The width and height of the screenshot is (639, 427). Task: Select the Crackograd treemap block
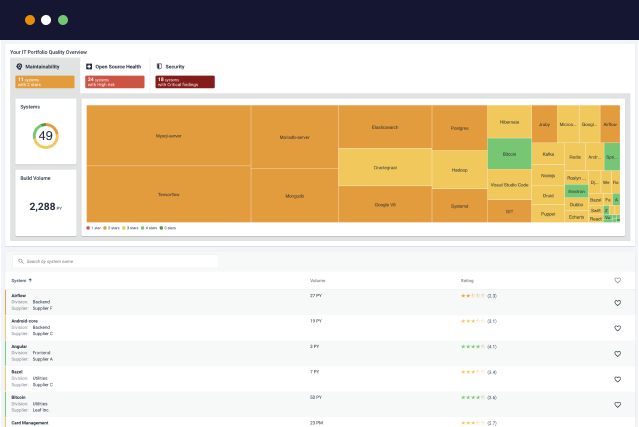point(385,167)
